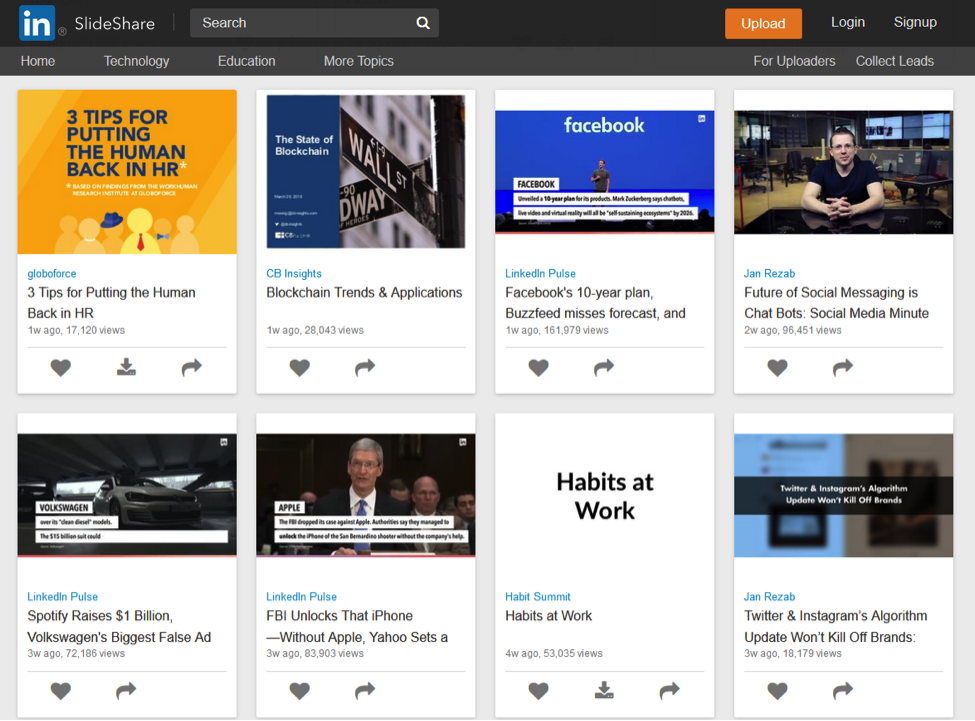Image resolution: width=975 pixels, height=721 pixels.
Task: Click the SlideShare brand name
Action: coord(114,24)
